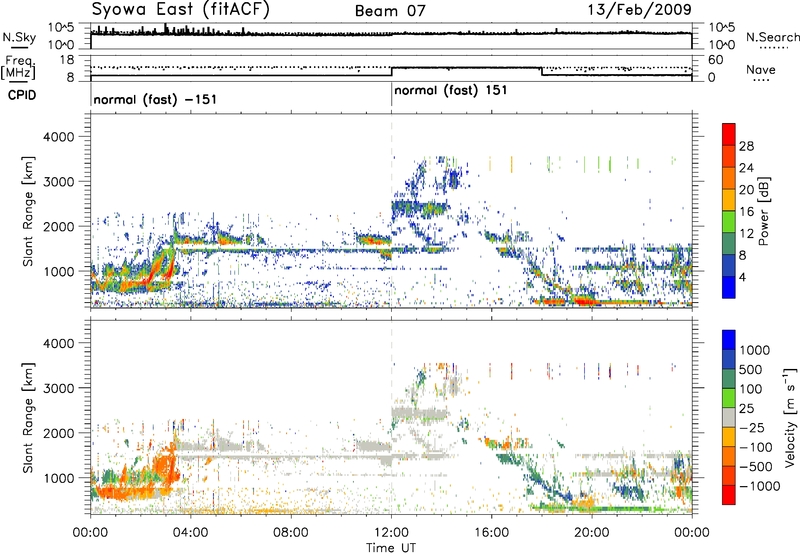Click the "4000" tick of the power panel
The width and height of the screenshot is (800, 554).
59,137
